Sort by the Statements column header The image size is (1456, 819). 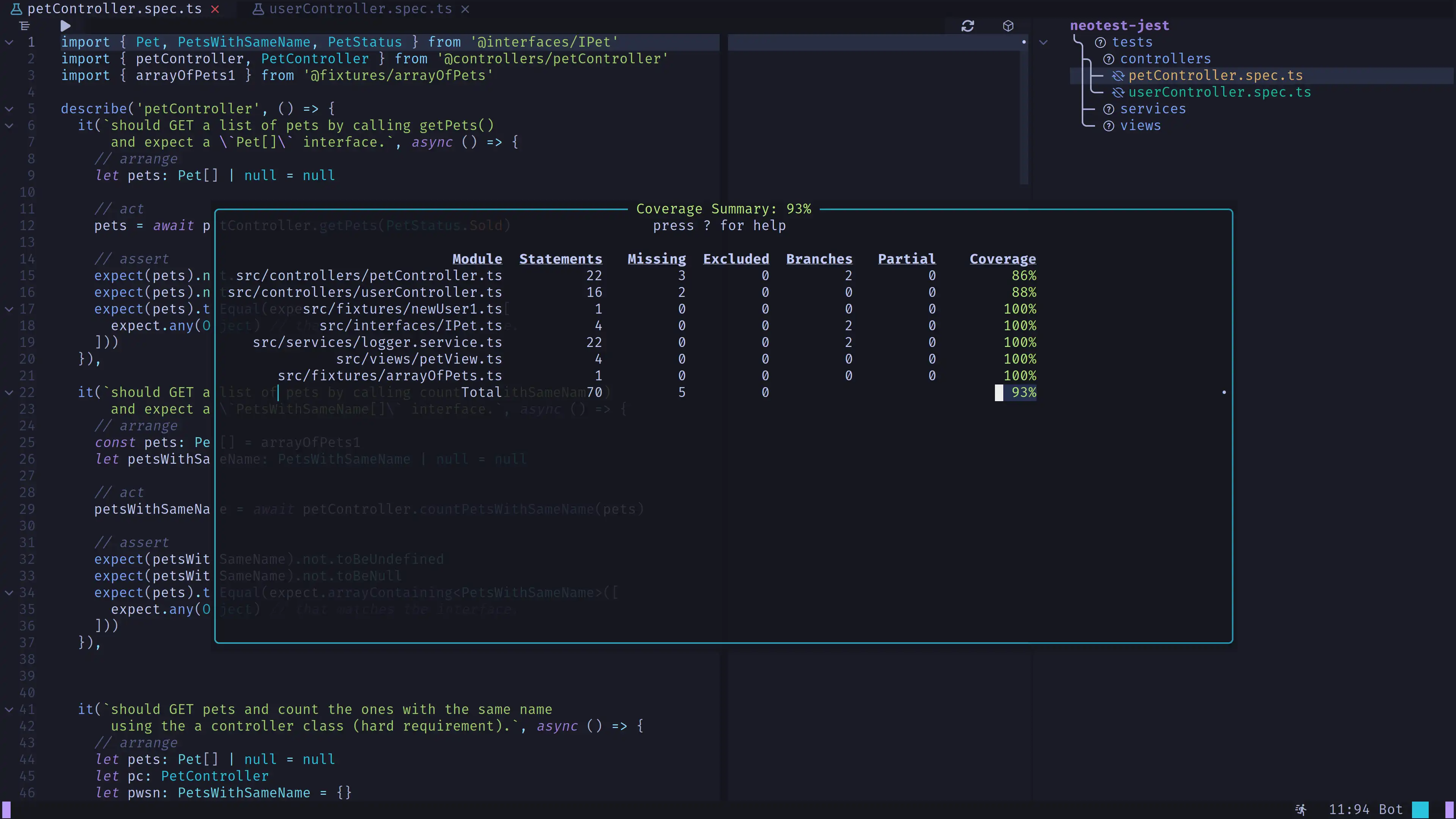561,259
